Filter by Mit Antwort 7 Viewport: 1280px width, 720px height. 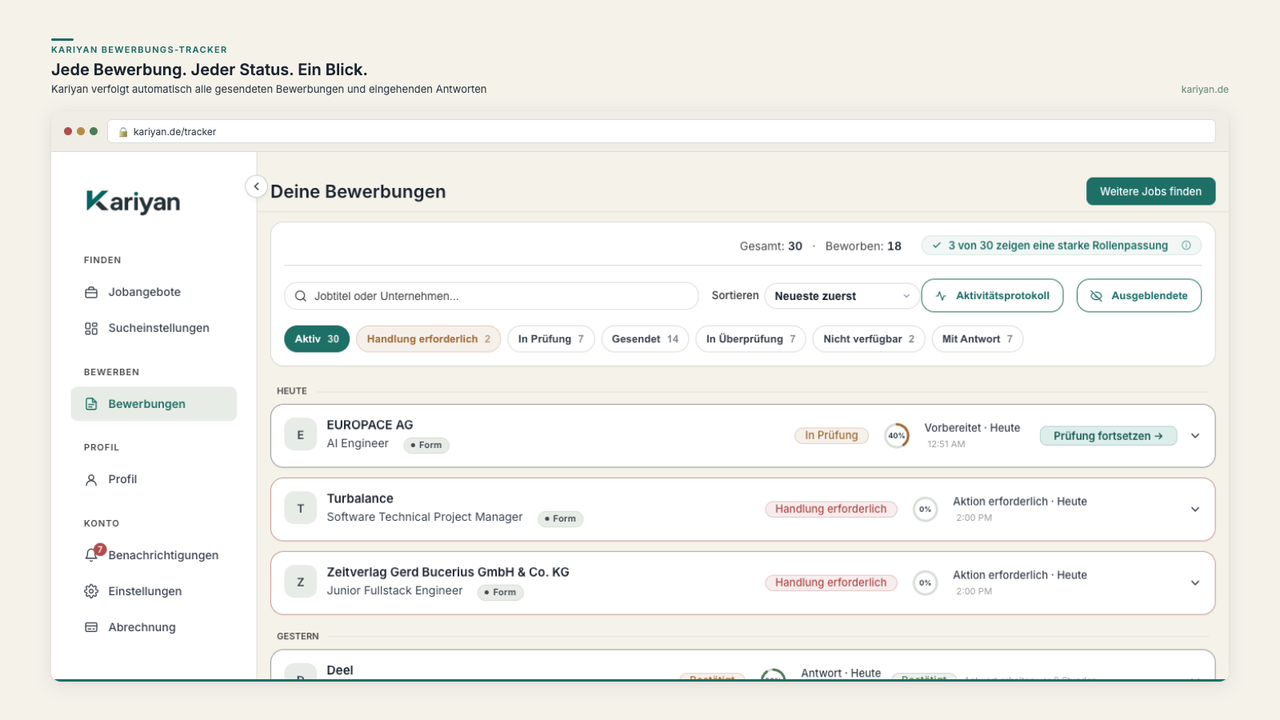[x=978, y=339]
